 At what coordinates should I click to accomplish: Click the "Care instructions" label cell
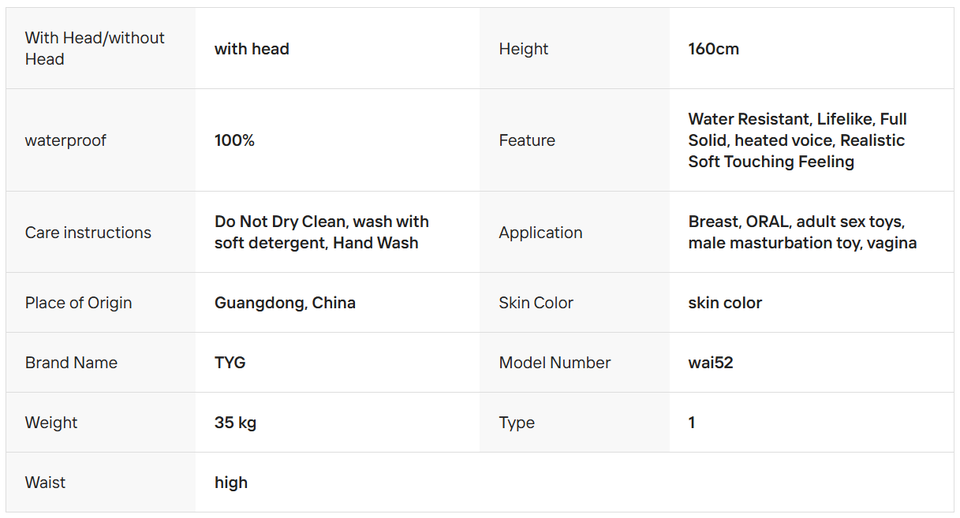tap(88, 232)
